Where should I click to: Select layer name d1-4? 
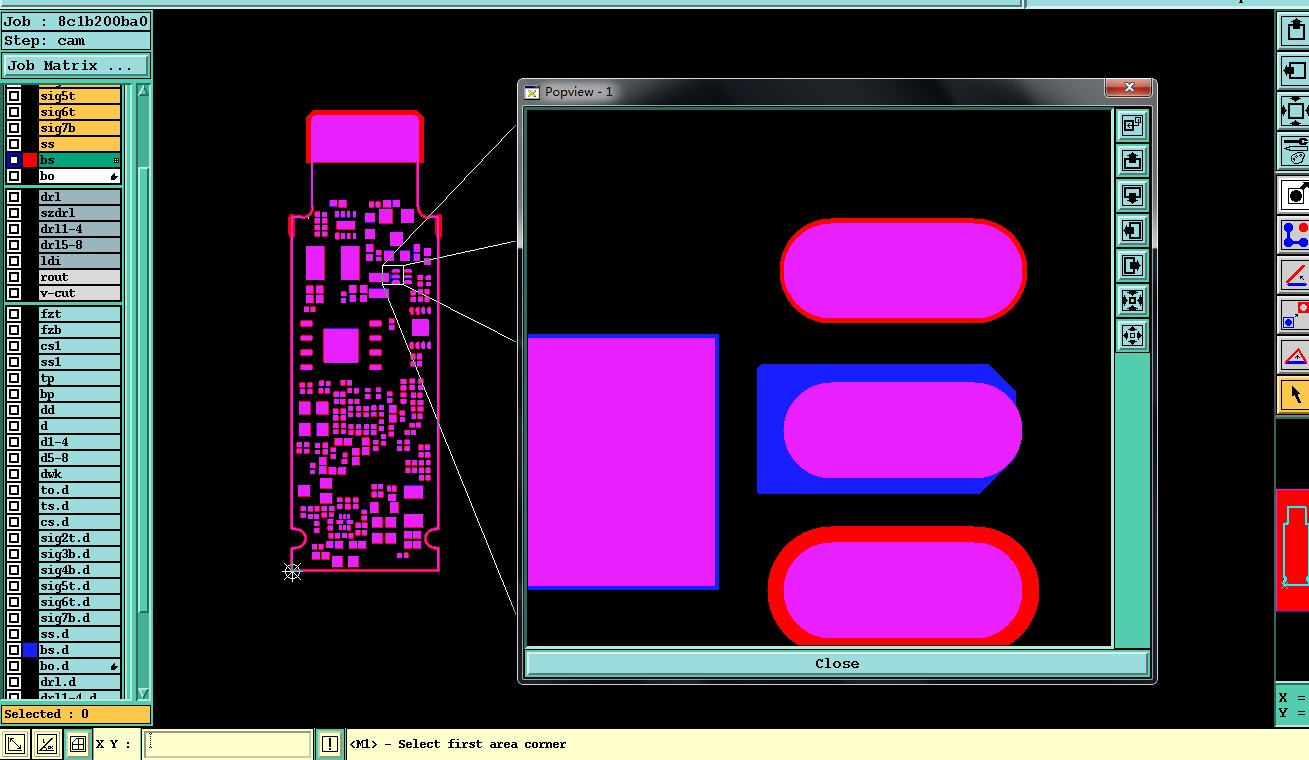point(80,442)
